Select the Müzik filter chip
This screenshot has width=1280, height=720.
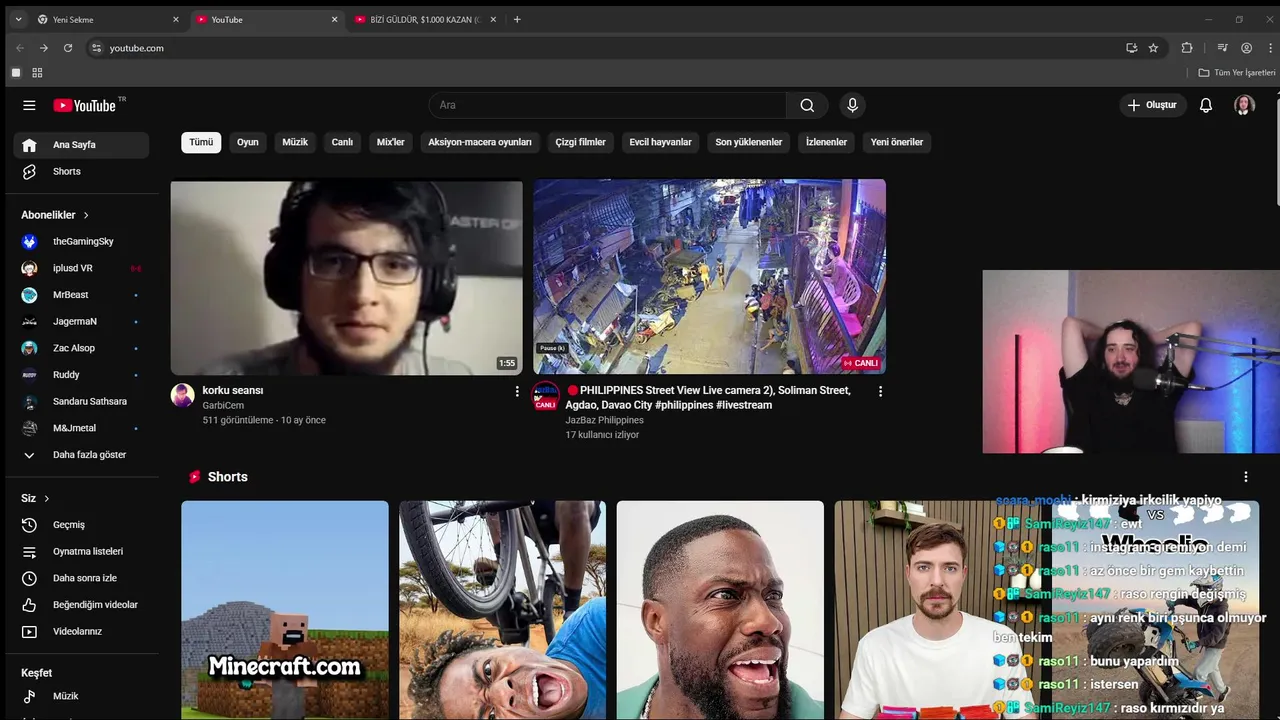(295, 142)
